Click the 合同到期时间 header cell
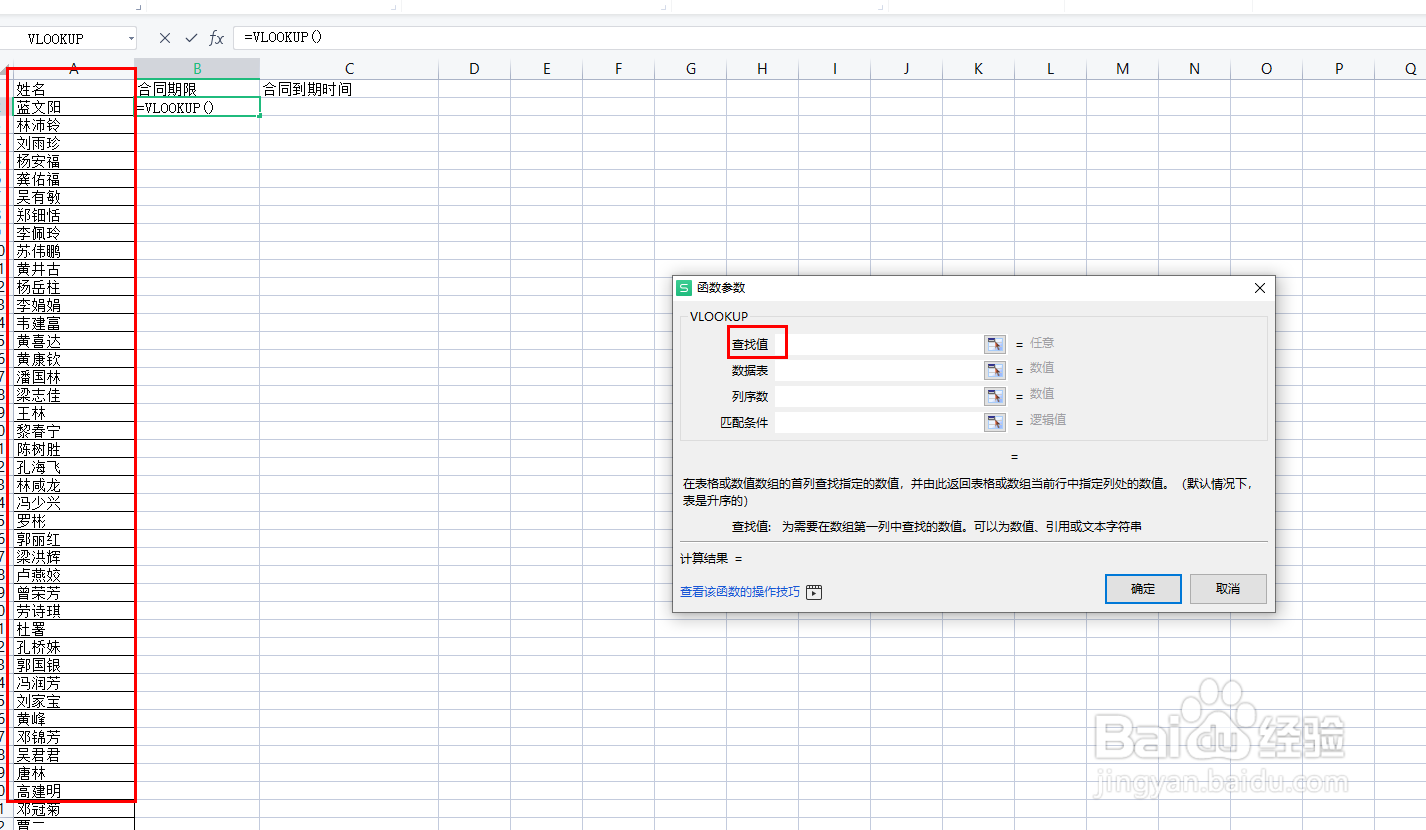 click(349, 89)
